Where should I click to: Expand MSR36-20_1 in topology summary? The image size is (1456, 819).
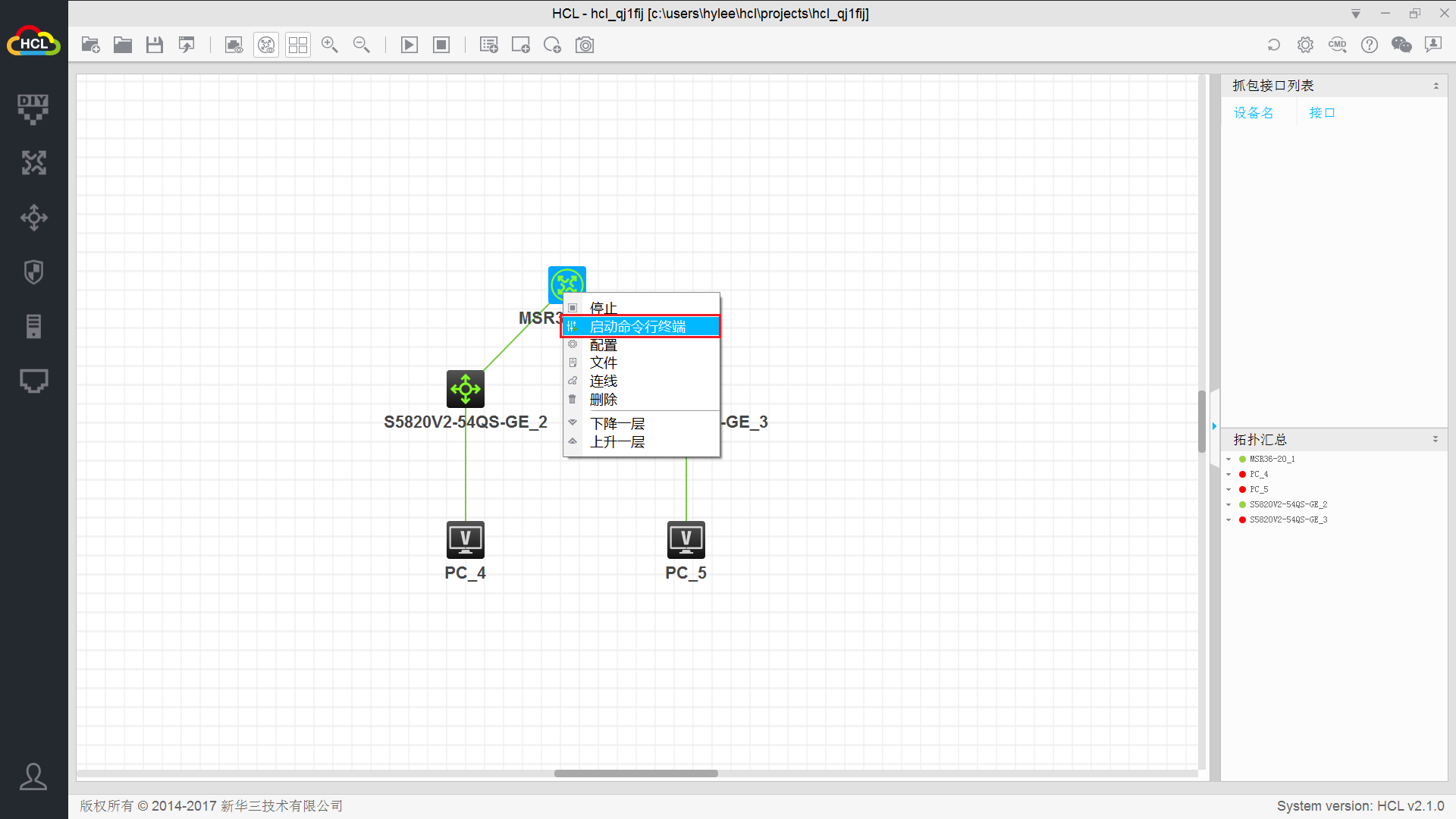(x=1228, y=460)
